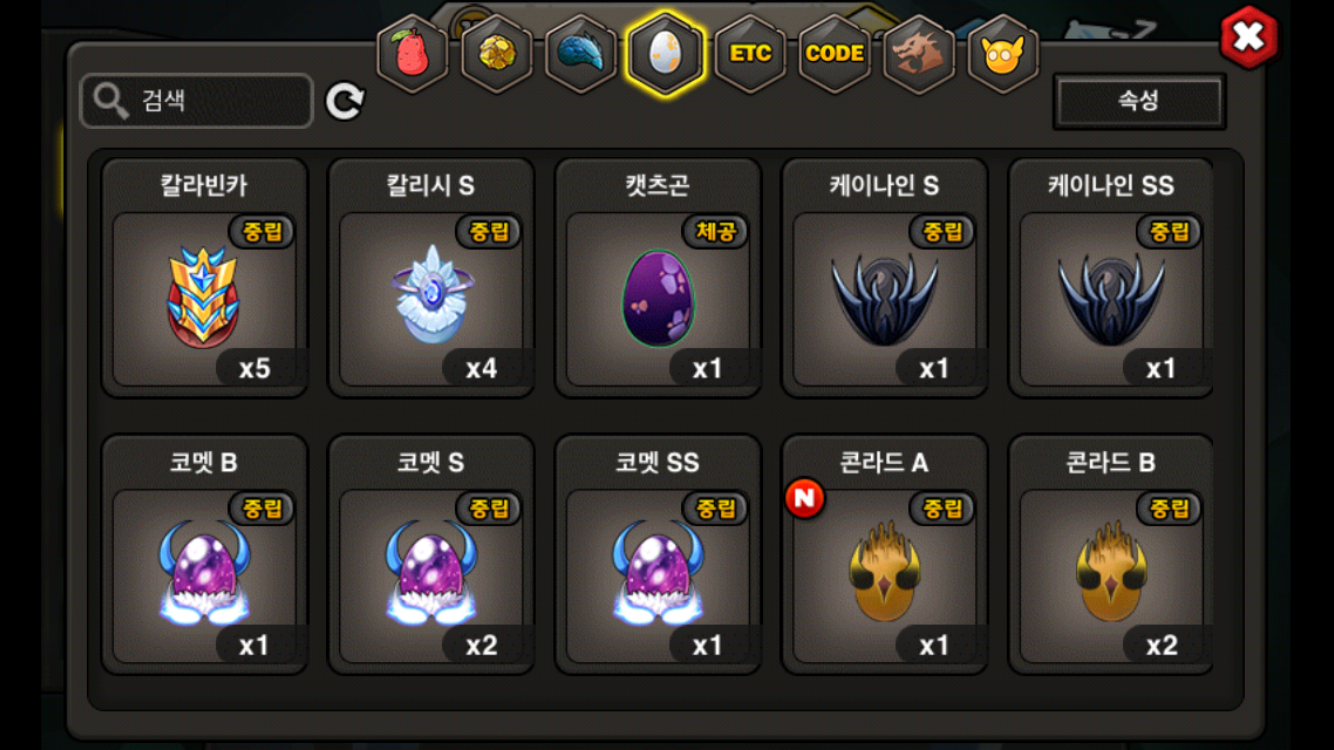Open the blue dragon item tab
Screen dimensions: 1334x750
[581, 53]
